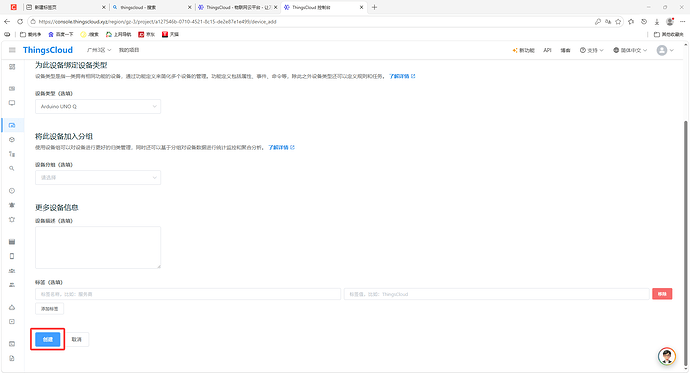Select the highlighted devices icon in left sidebar
The width and height of the screenshot is (690, 373).
pyautogui.click(x=12, y=125)
